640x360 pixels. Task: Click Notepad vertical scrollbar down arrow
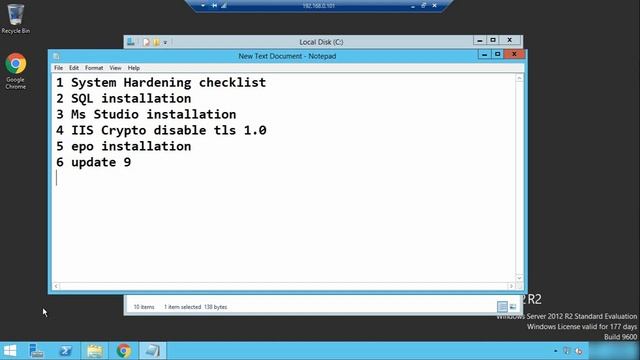tap(519, 278)
